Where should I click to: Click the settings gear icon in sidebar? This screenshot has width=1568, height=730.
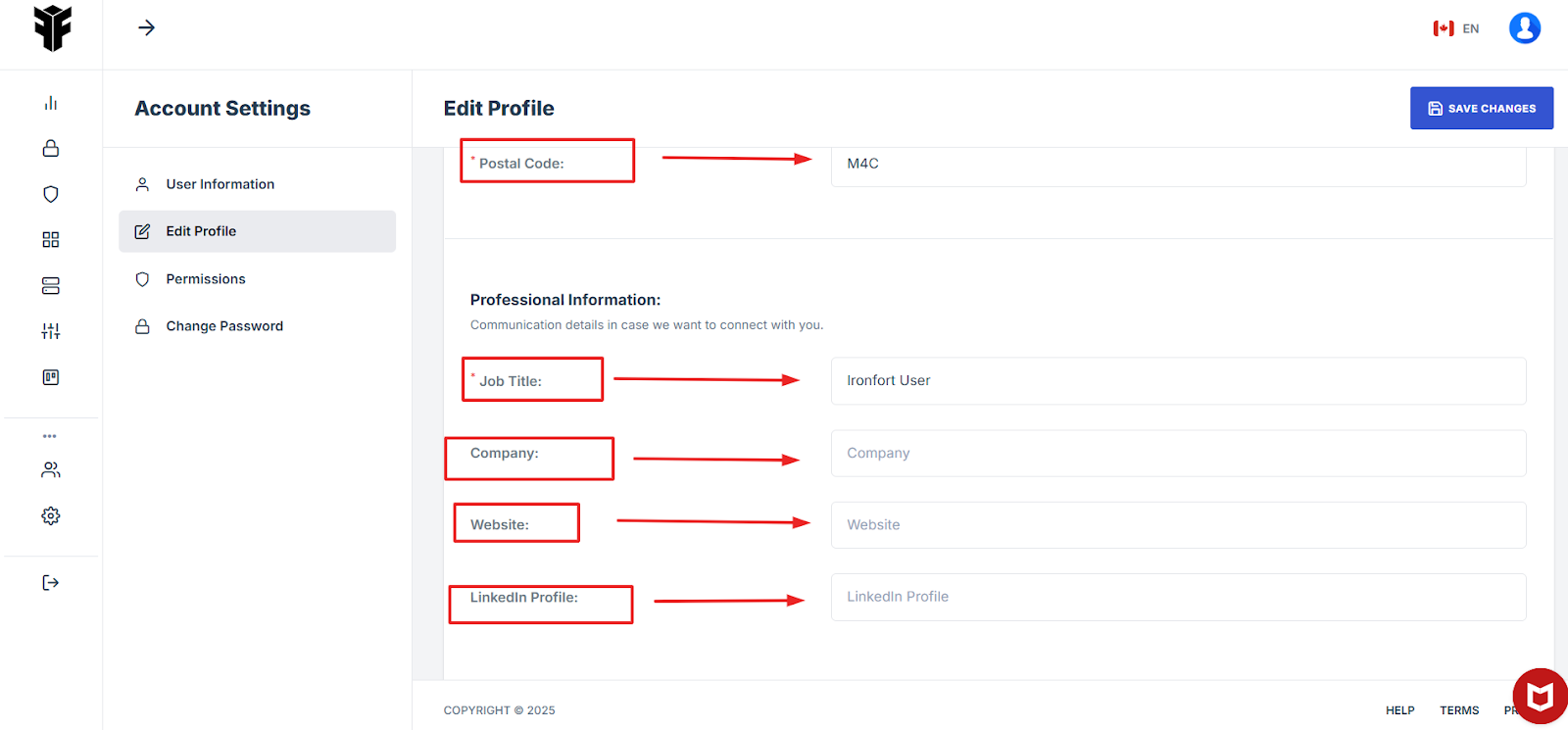pyautogui.click(x=51, y=515)
